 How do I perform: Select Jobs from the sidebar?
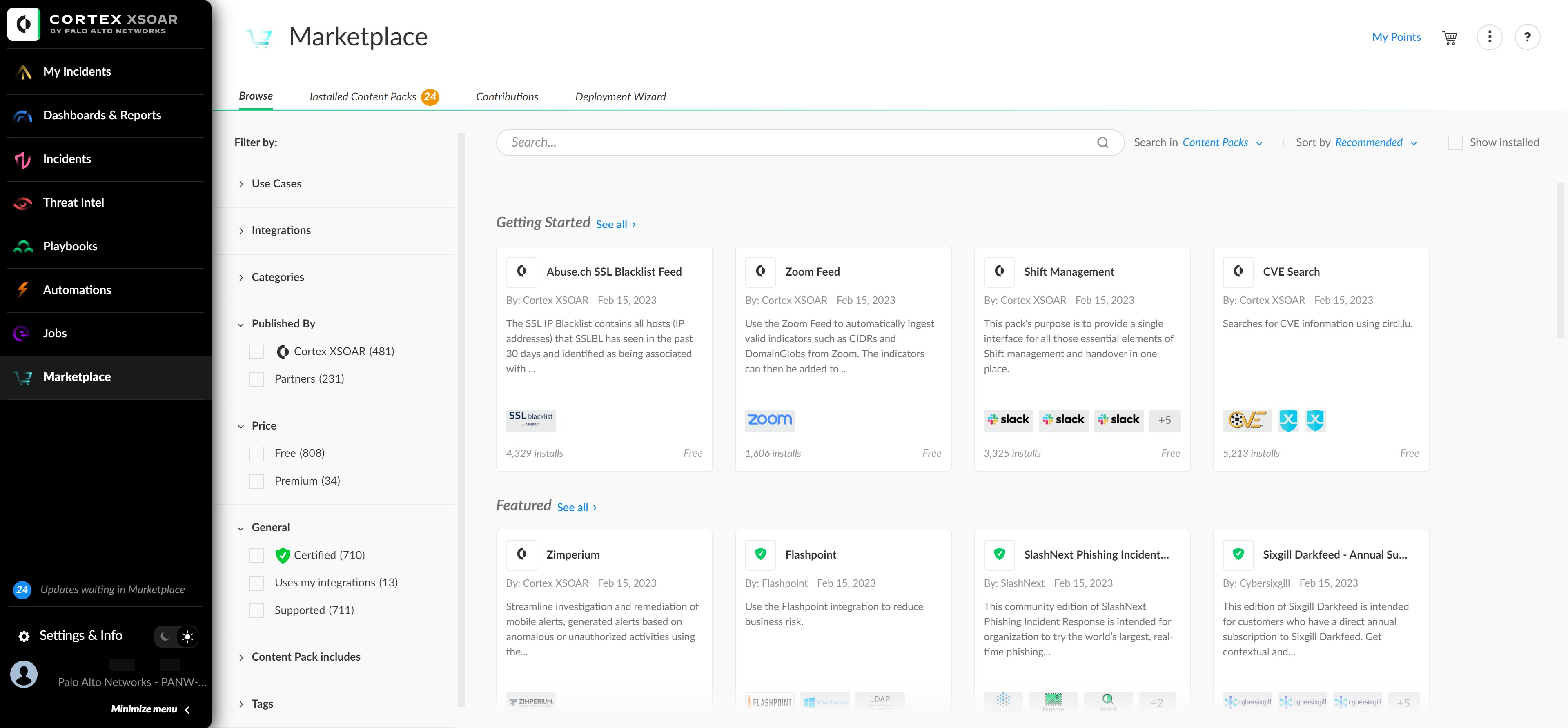pos(55,333)
